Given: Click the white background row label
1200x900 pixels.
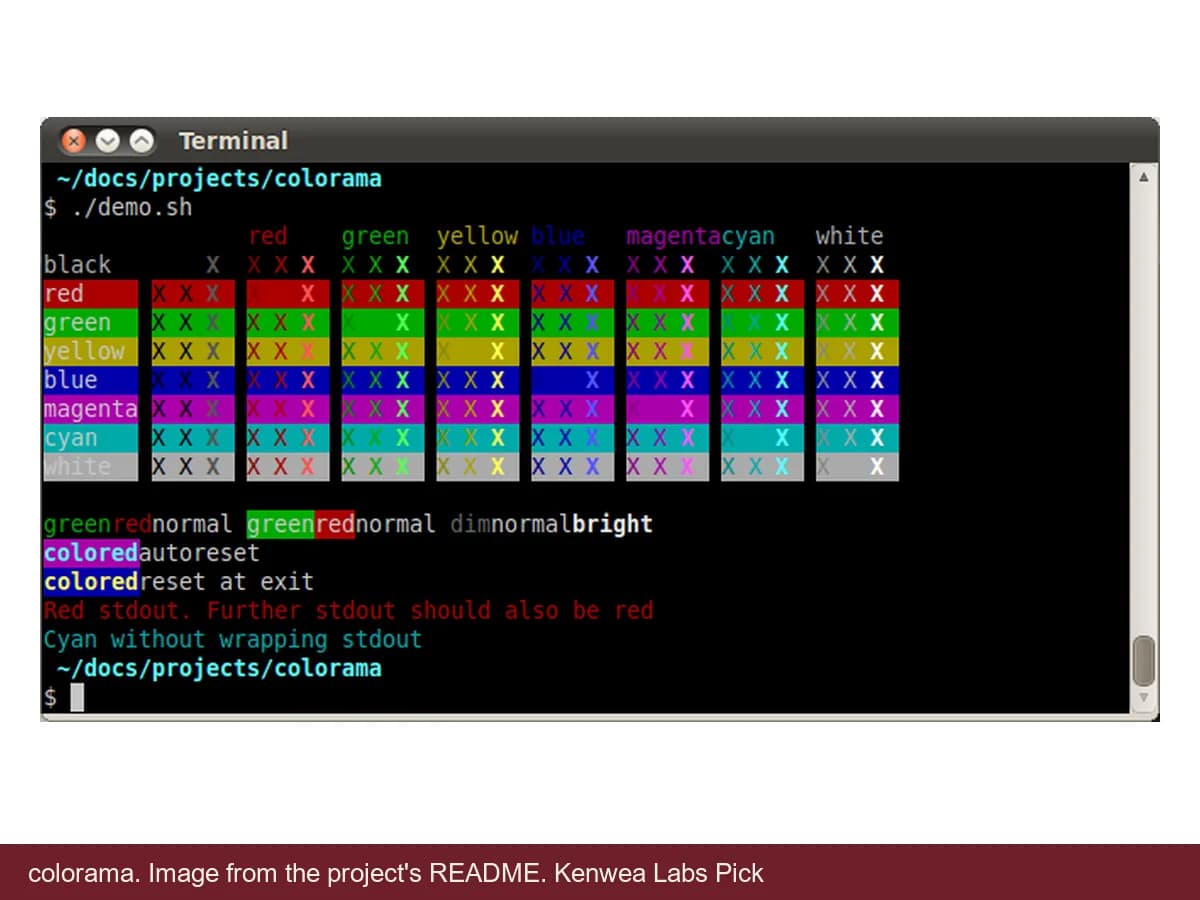Looking at the screenshot, I should point(90,467).
